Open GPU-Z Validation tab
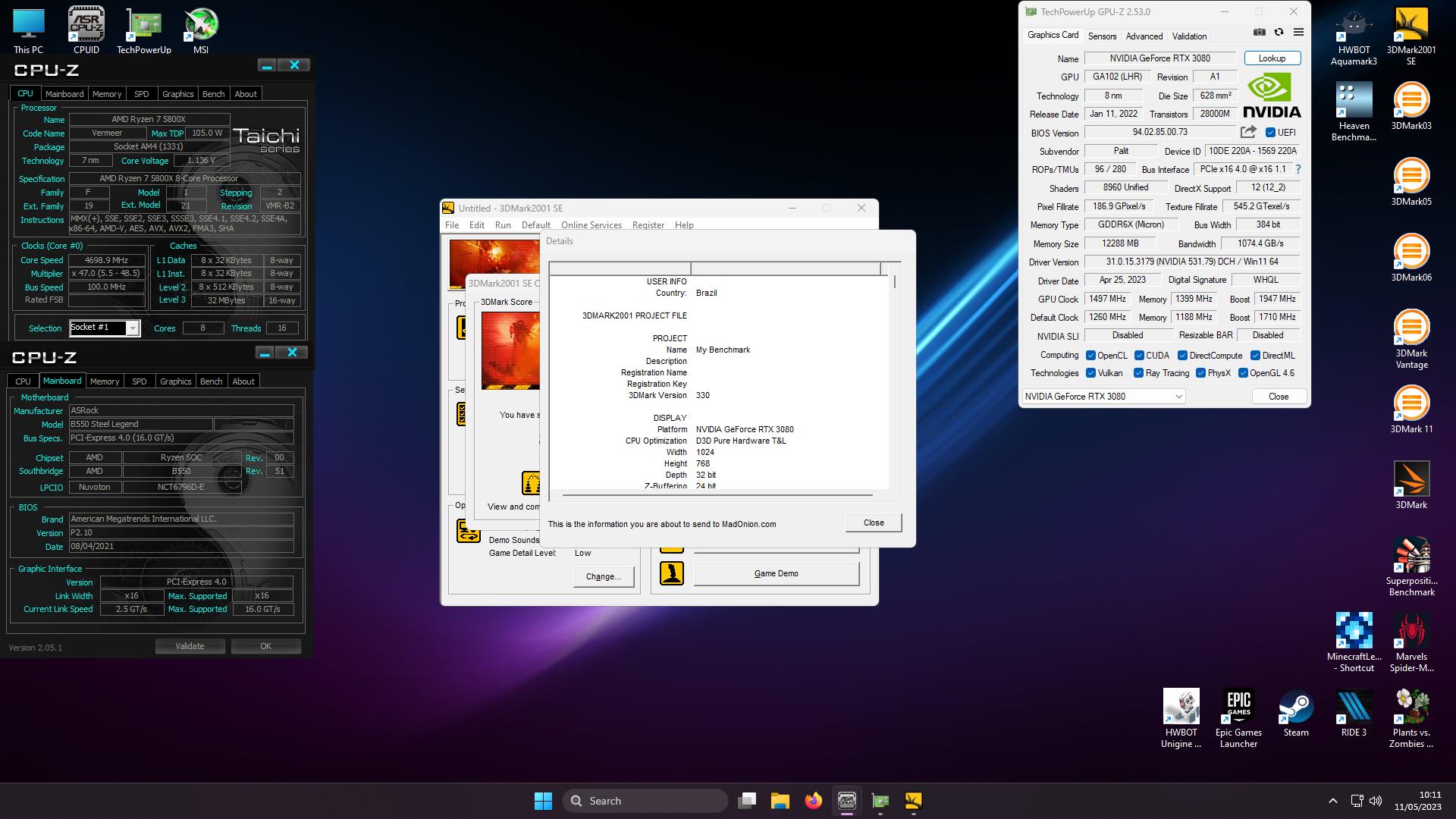Viewport: 1456px width, 819px height. (1189, 36)
